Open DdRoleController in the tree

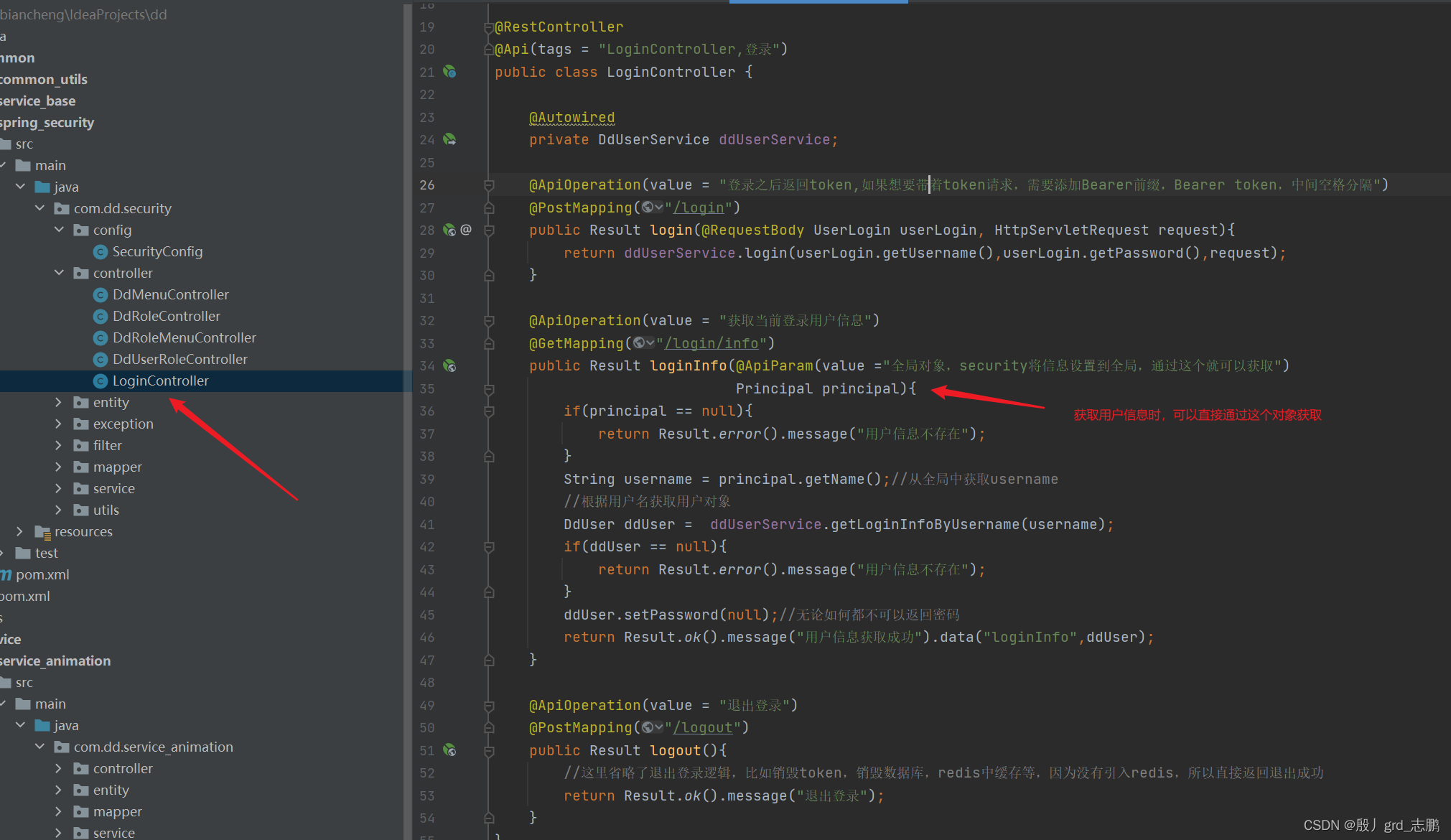(x=167, y=317)
